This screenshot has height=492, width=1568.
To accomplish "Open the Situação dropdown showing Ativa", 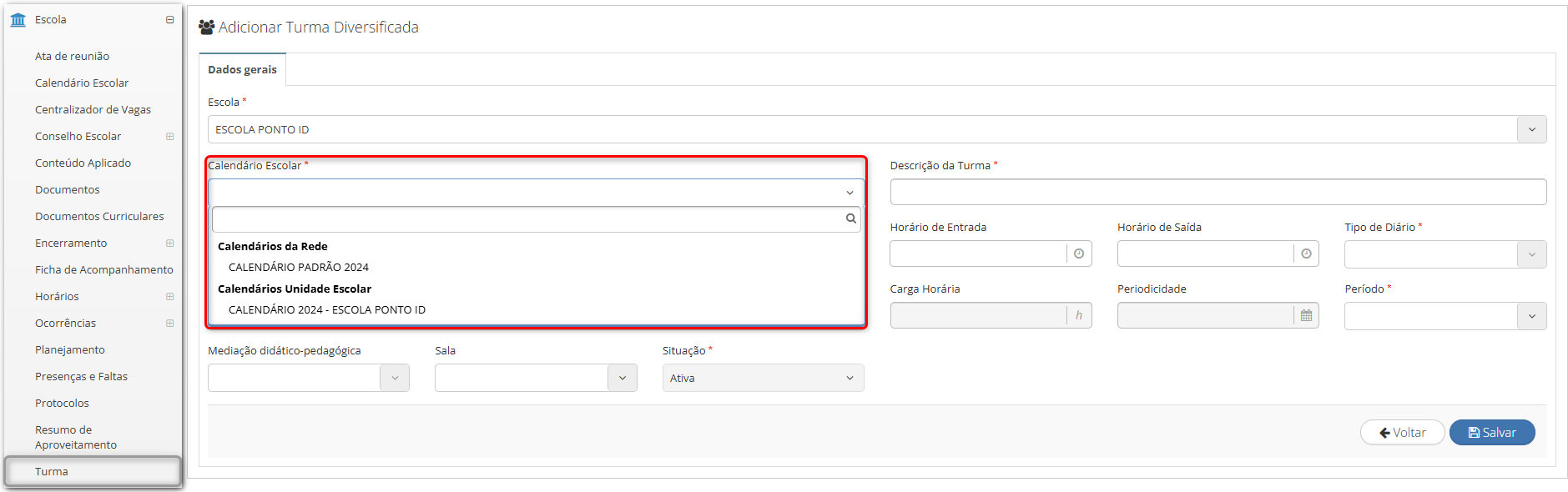I will [x=763, y=378].
